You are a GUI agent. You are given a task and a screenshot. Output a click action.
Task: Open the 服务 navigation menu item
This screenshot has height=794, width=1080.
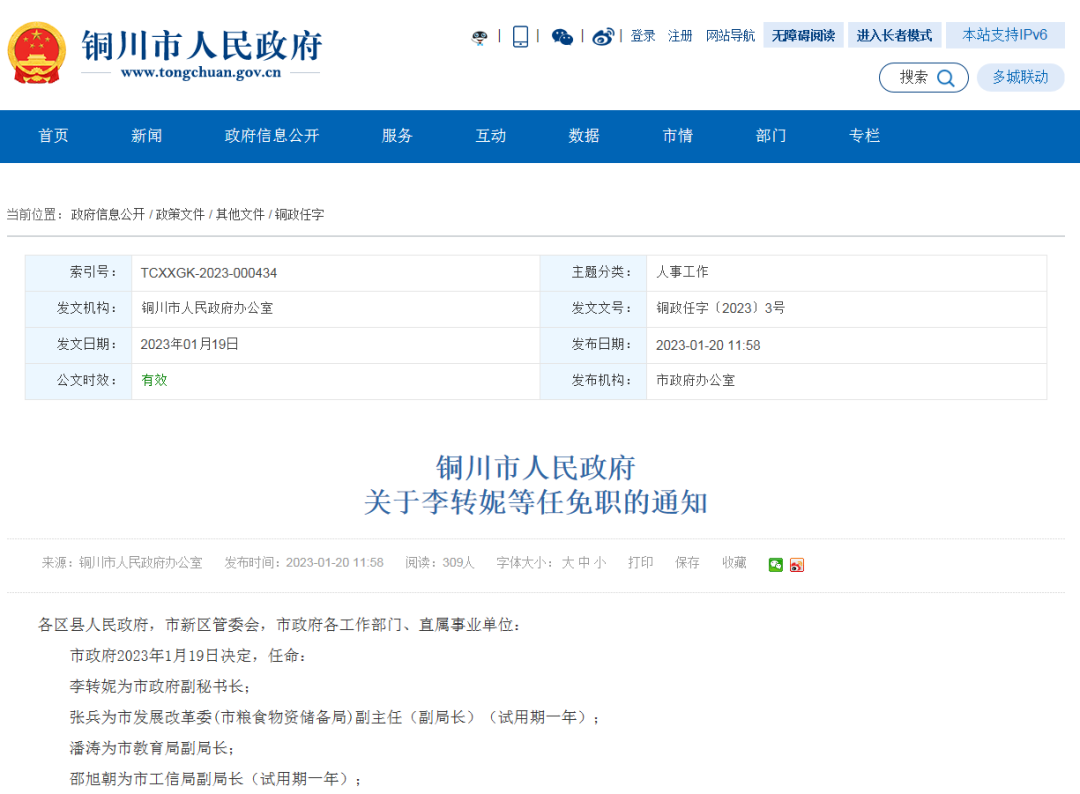click(x=397, y=136)
